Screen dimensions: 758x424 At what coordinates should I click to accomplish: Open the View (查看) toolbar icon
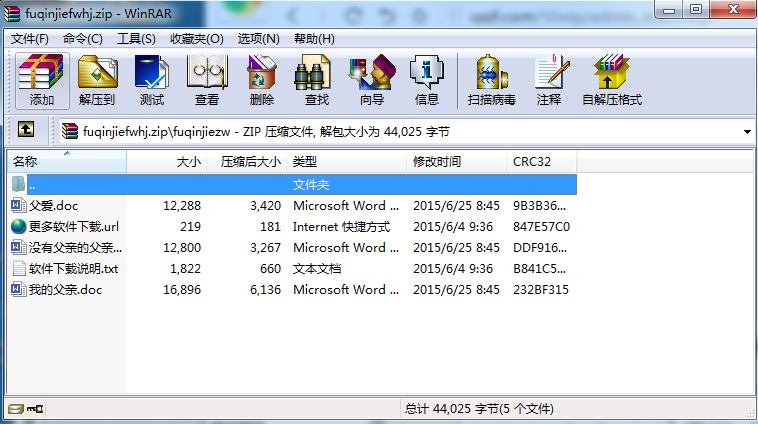(207, 80)
